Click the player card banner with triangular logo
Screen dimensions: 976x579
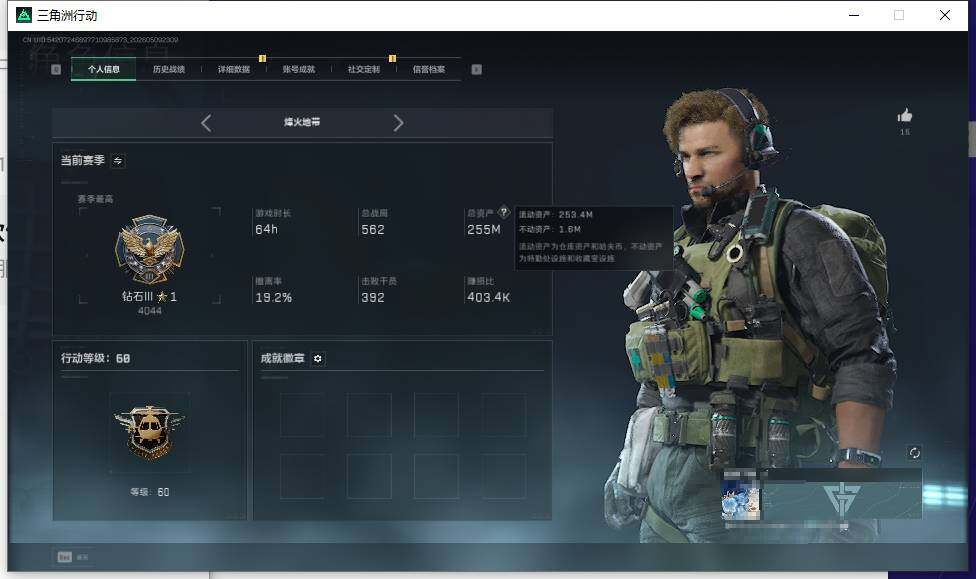pyautogui.click(x=841, y=499)
